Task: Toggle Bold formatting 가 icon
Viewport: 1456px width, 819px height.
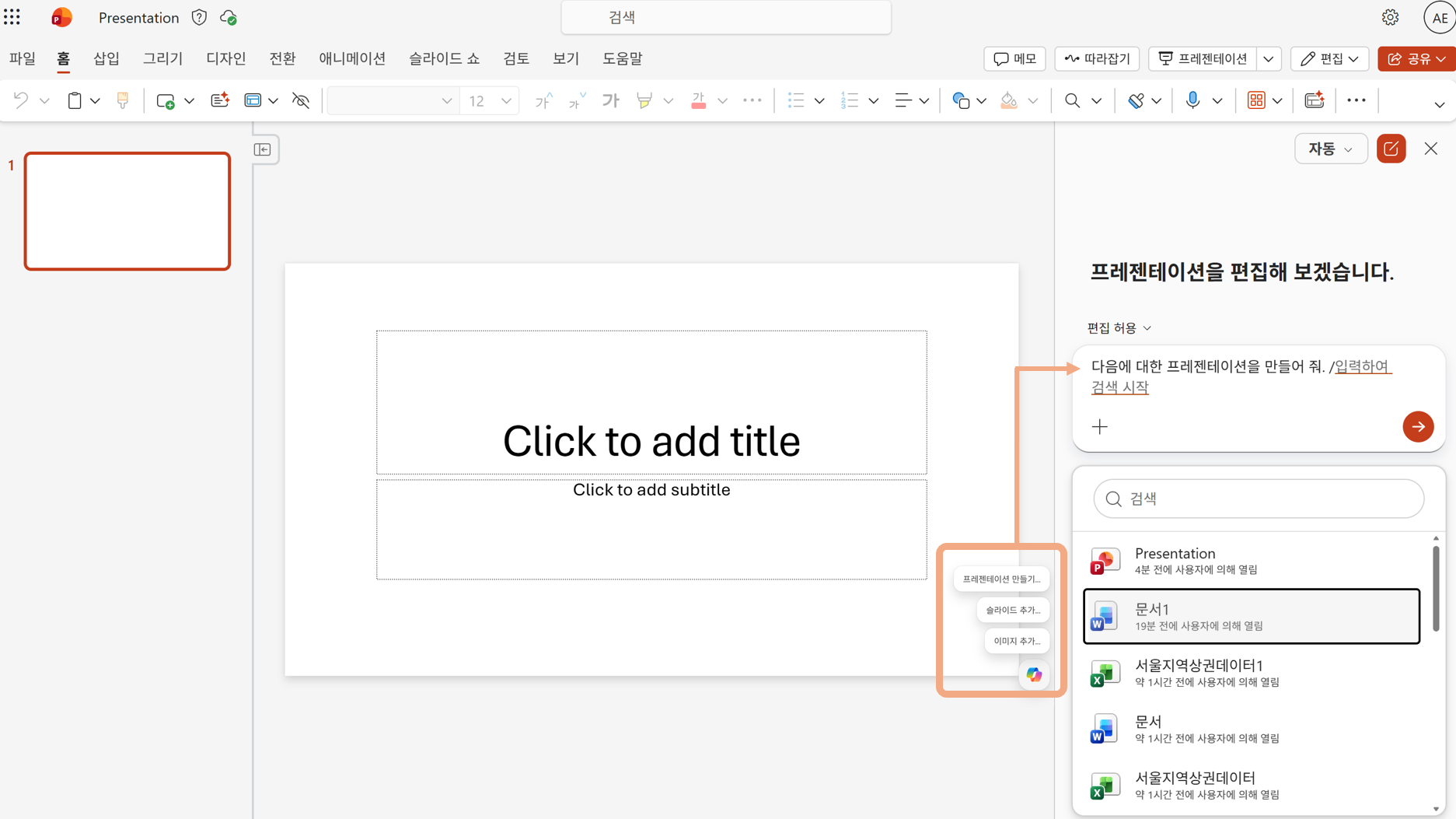Action: [x=611, y=100]
